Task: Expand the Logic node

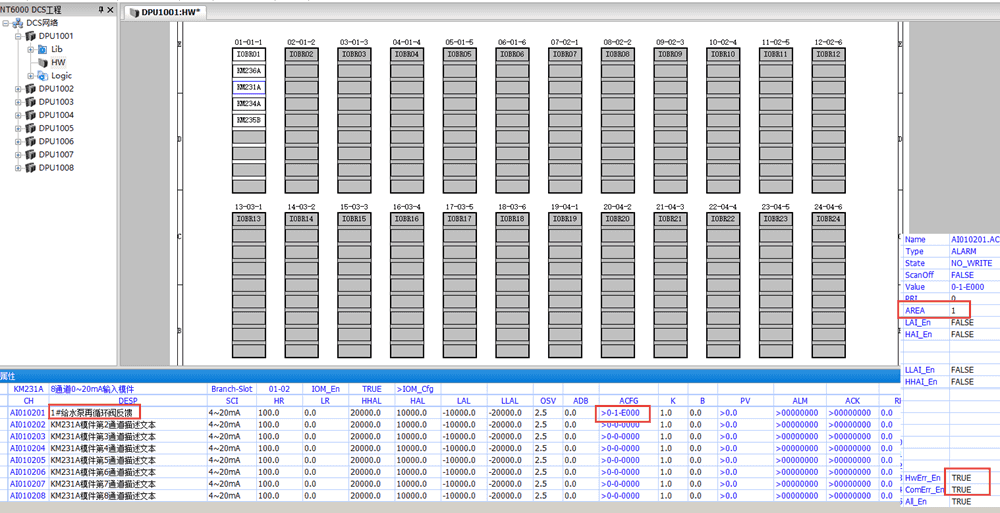Action: (31, 76)
